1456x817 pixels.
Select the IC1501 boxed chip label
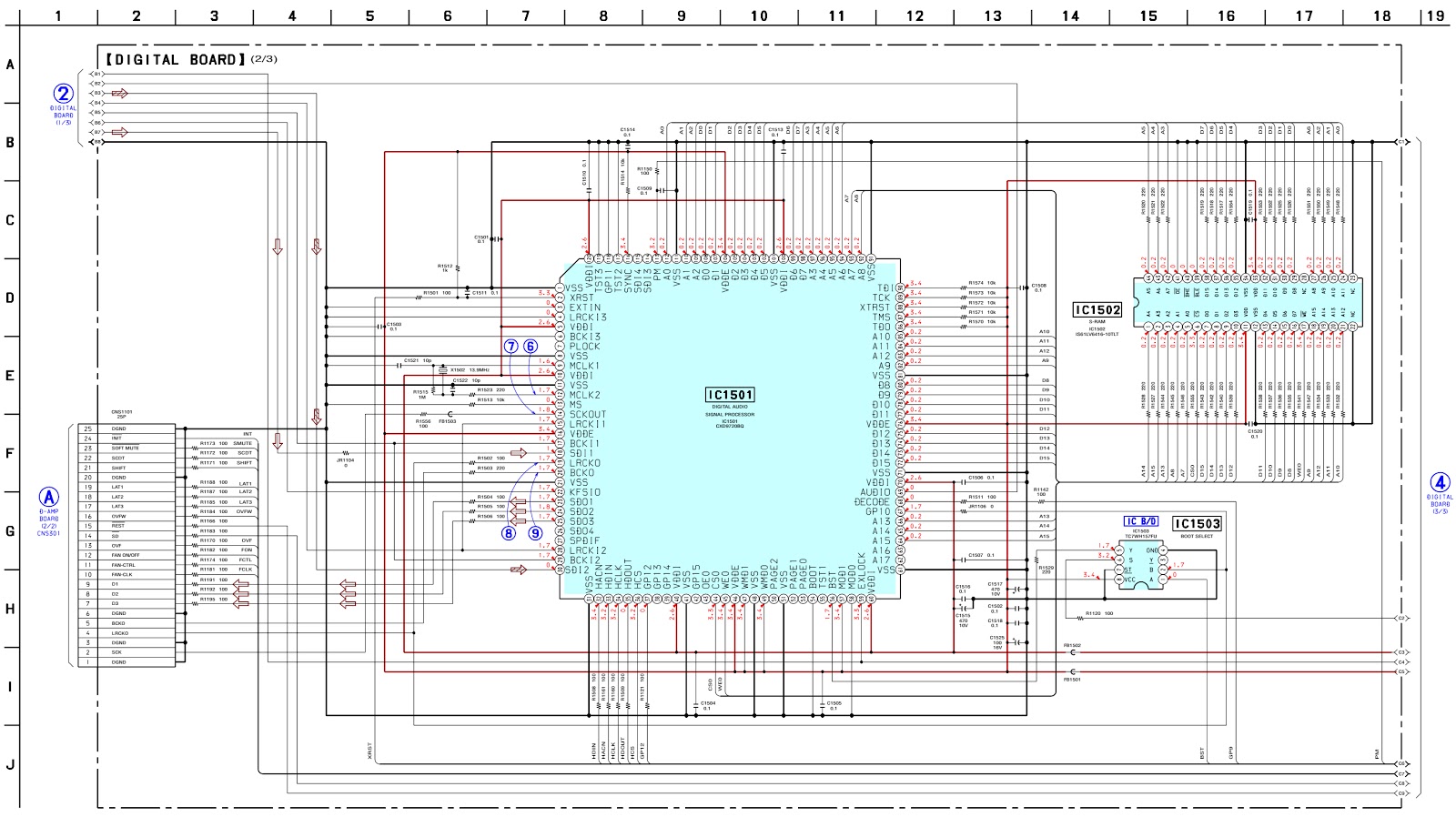click(731, 396)
